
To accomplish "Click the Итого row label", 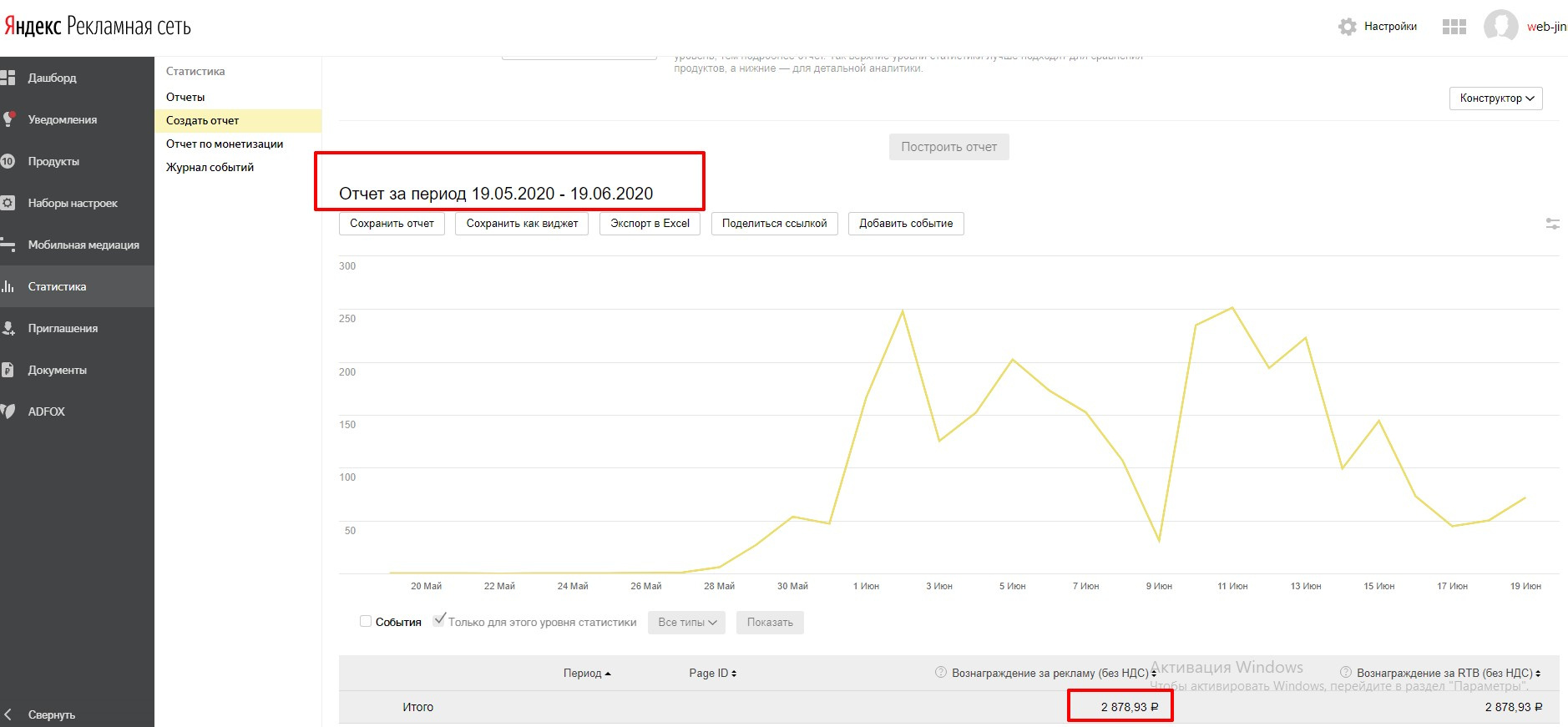I will 417,707.
